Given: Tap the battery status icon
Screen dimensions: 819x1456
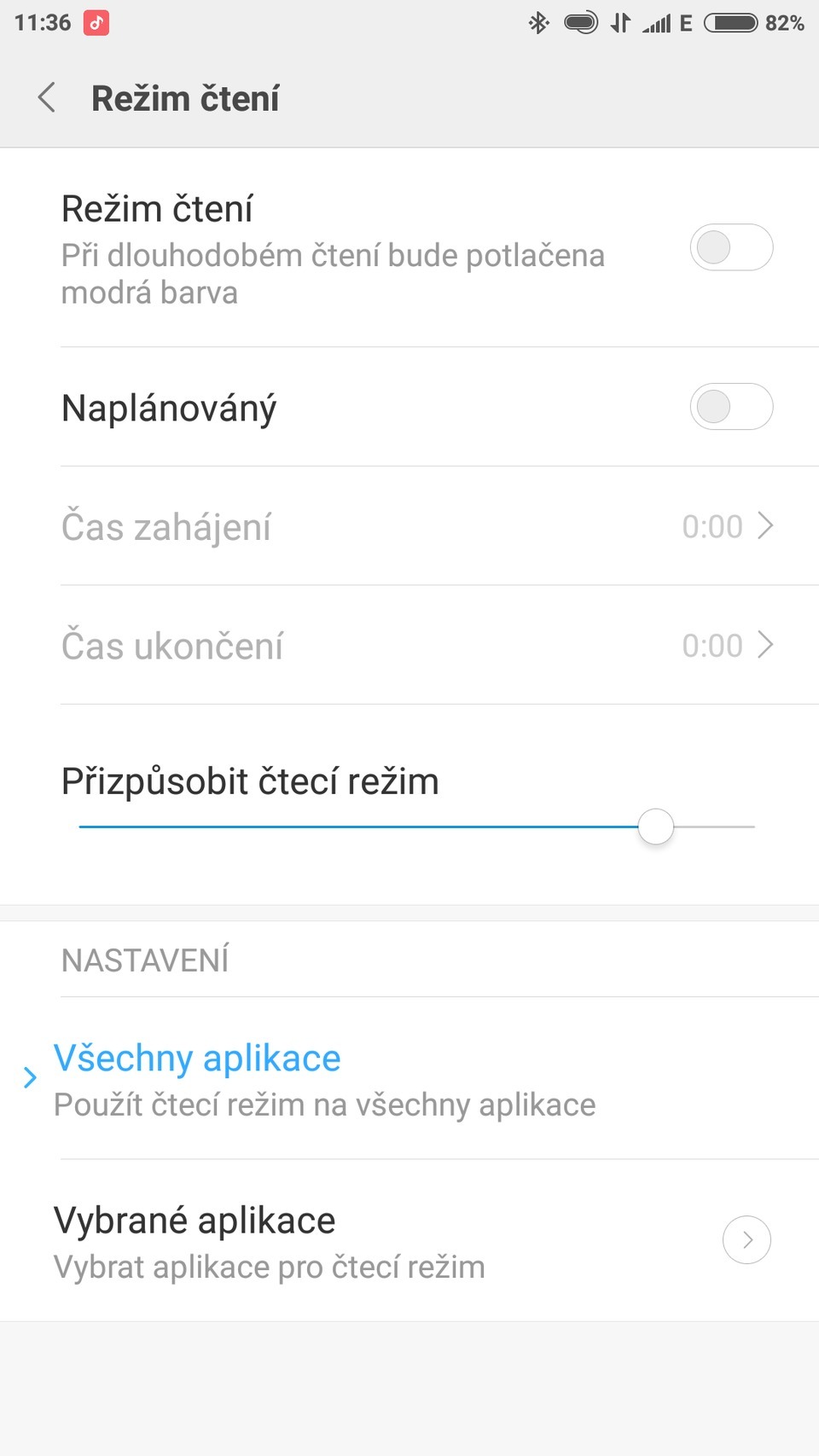Looking at the screenshot, I should [x=730, y=23].
